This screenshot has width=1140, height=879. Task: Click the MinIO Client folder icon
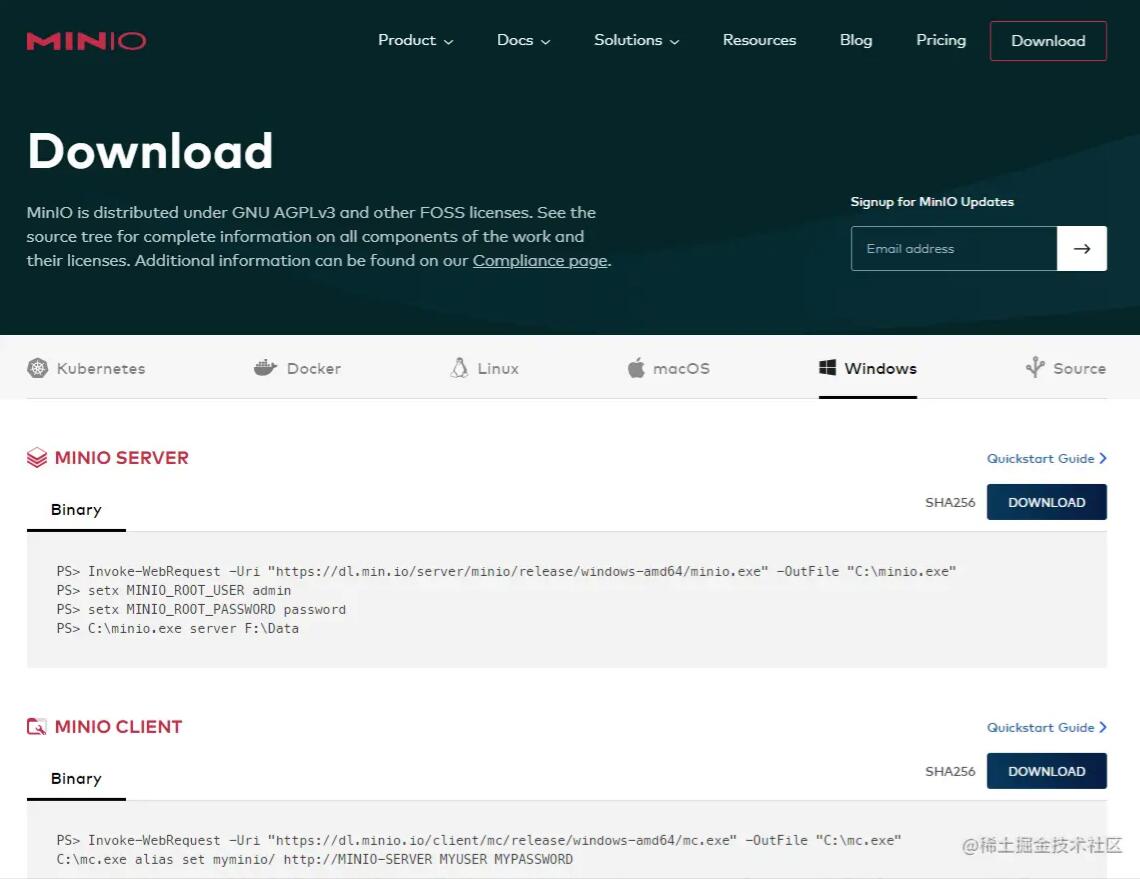[36, 726]
